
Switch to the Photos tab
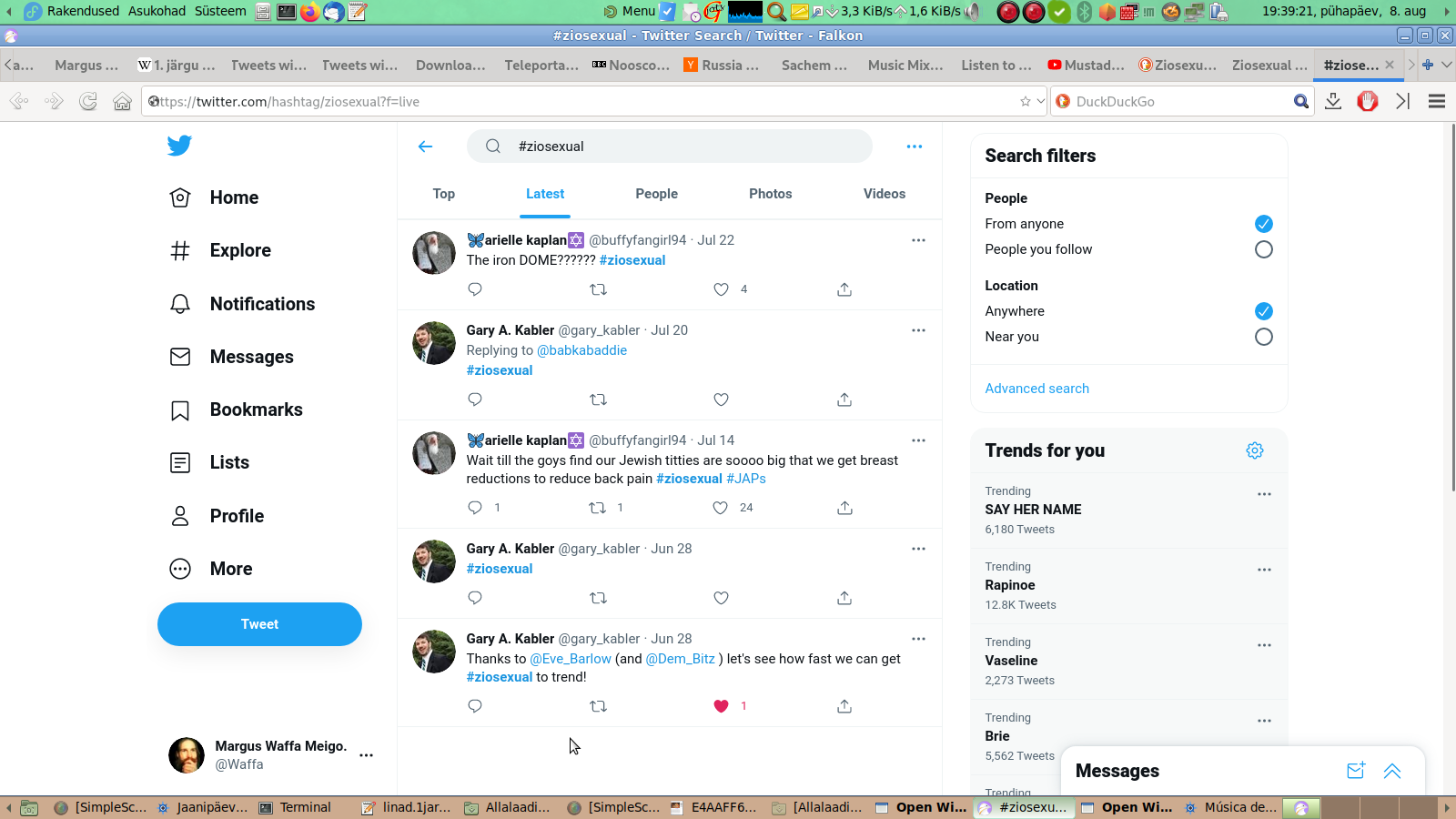pos(771,194)
